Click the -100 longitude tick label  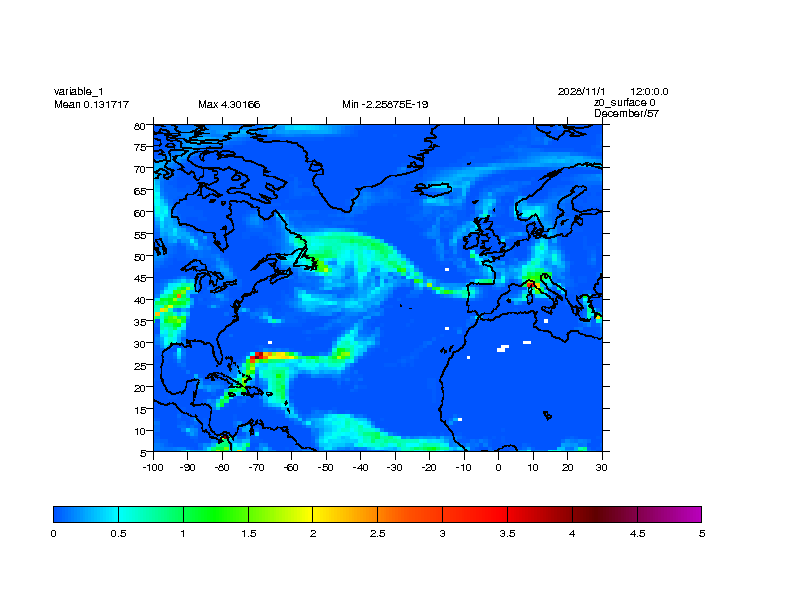152,467
